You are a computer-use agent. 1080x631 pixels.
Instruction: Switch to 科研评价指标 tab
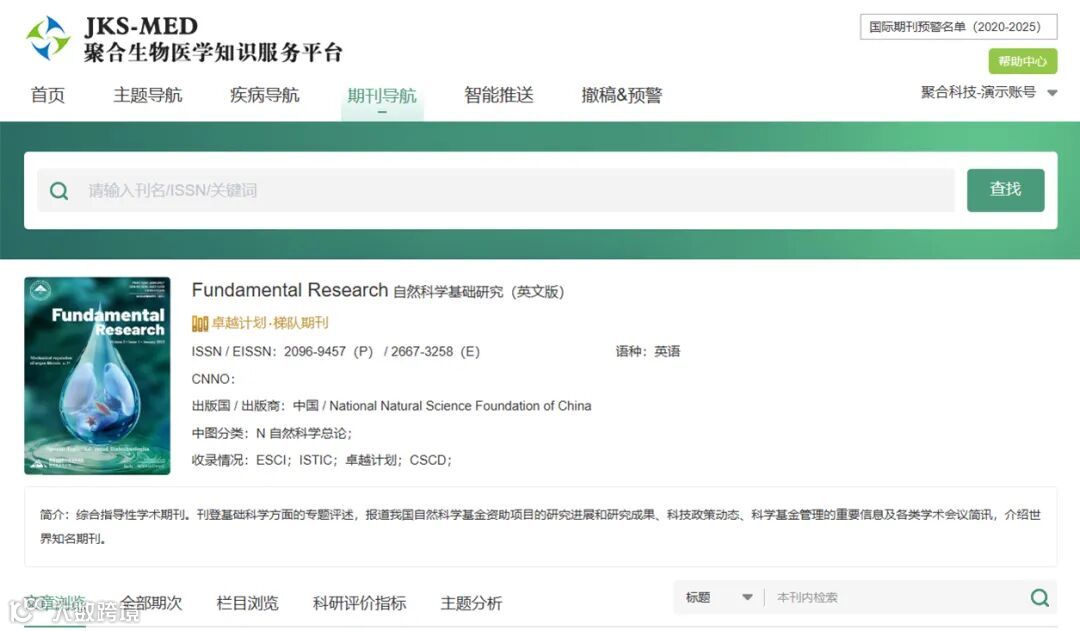click(360, 603)
